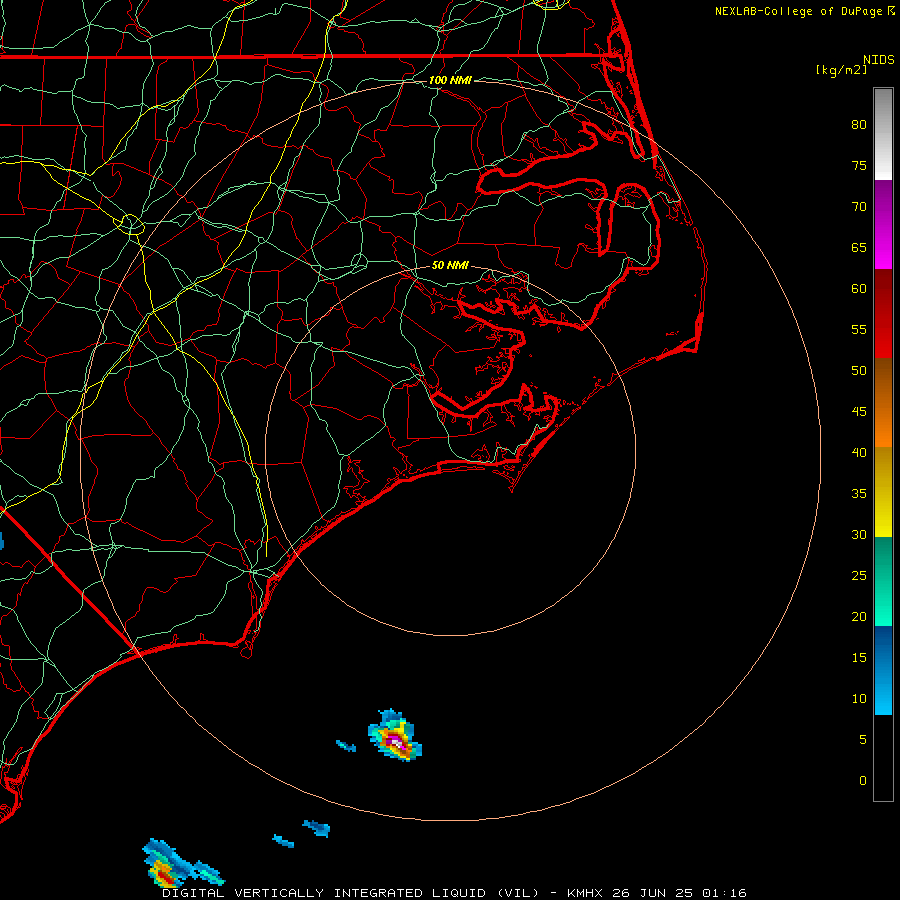Click the small blue echo west of offshore cell

[346, 746]
